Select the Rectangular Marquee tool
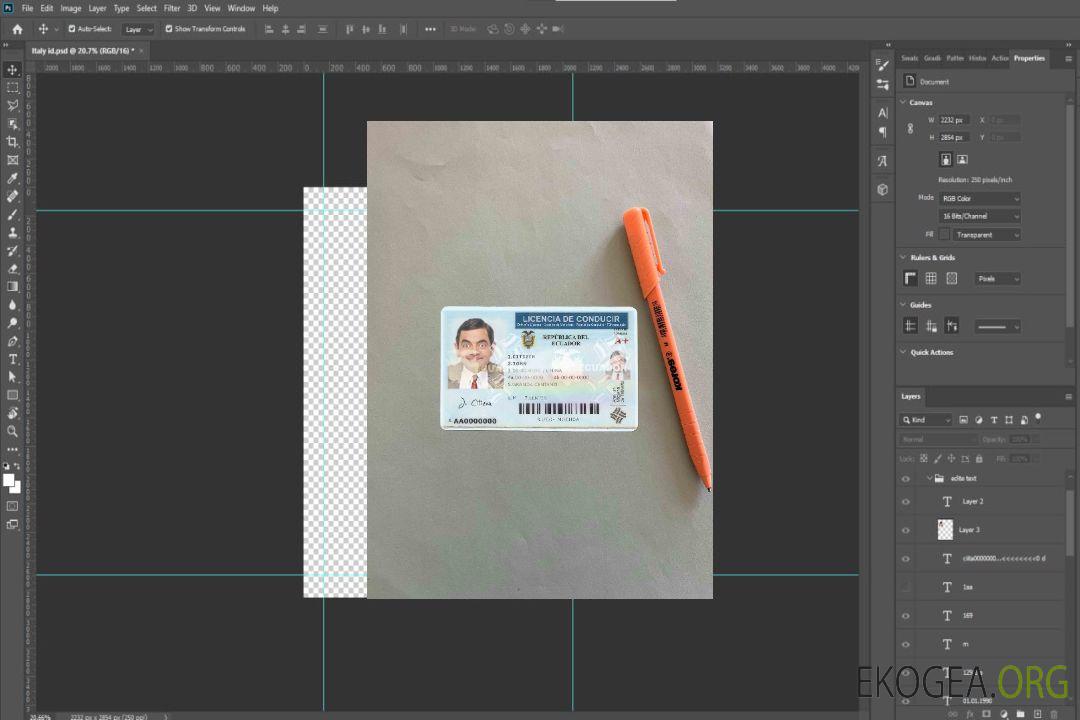This screenshot has width=1080, height=720. (x=12, y=88)
